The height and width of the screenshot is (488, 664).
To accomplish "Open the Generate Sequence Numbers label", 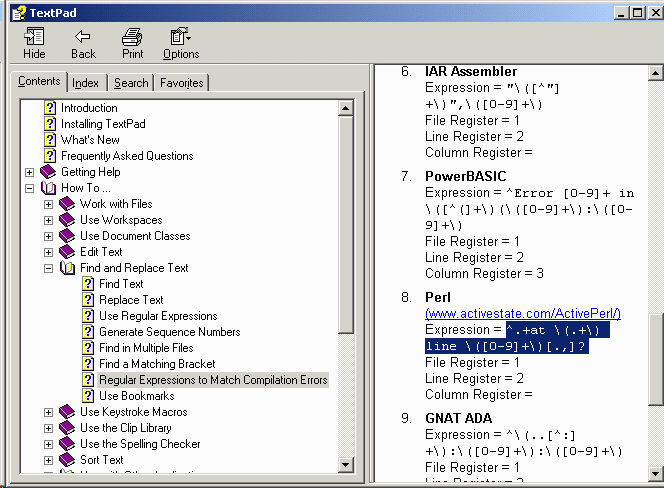I will point(169,332).
